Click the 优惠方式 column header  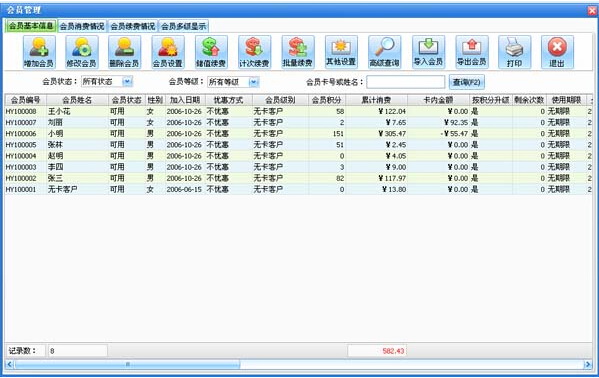point(228,100)
